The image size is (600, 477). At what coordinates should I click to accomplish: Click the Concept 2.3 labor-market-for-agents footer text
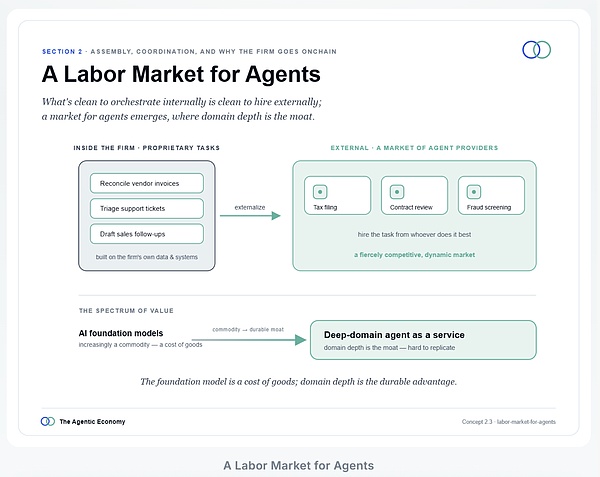(509, 422)
